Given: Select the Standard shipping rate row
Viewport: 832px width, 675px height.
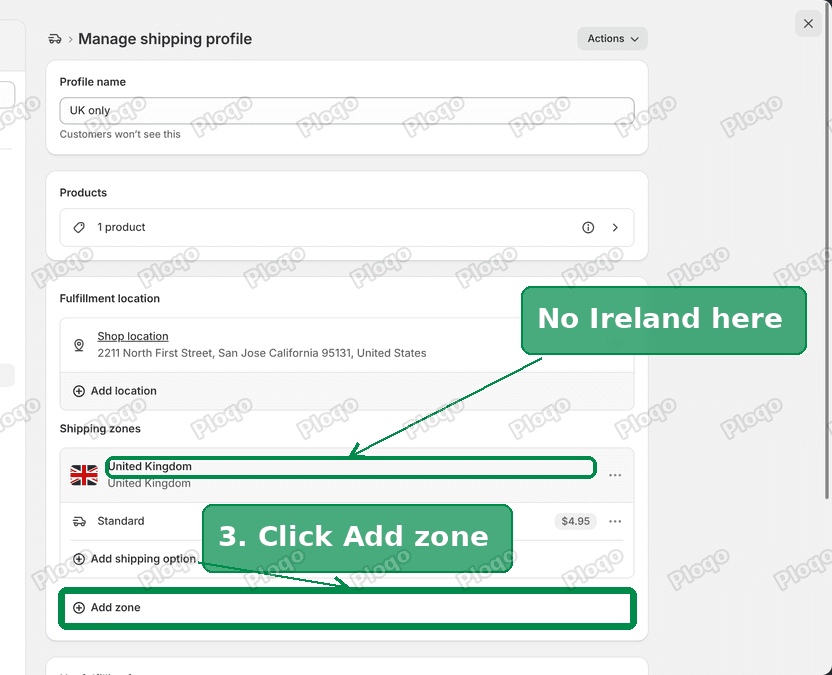Looking at the screenshot, I should click(x=347, y=522).
